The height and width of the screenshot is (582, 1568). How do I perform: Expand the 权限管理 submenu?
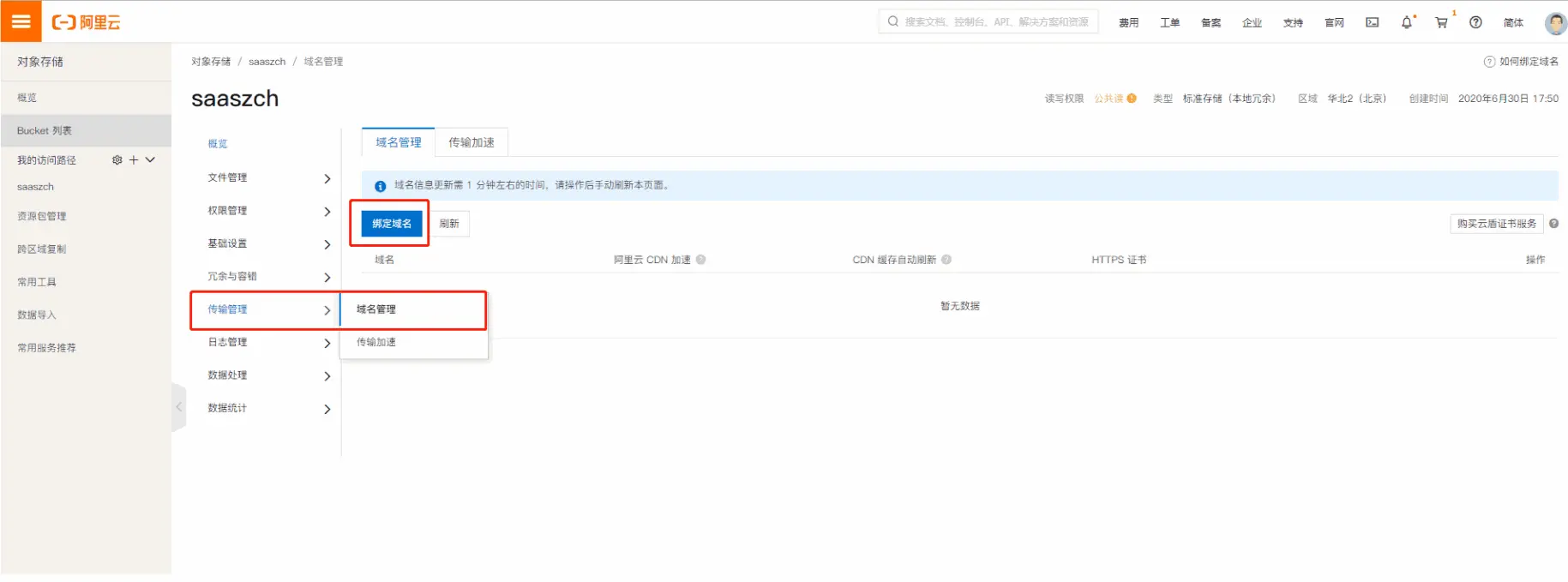click(x=327, y=212)
